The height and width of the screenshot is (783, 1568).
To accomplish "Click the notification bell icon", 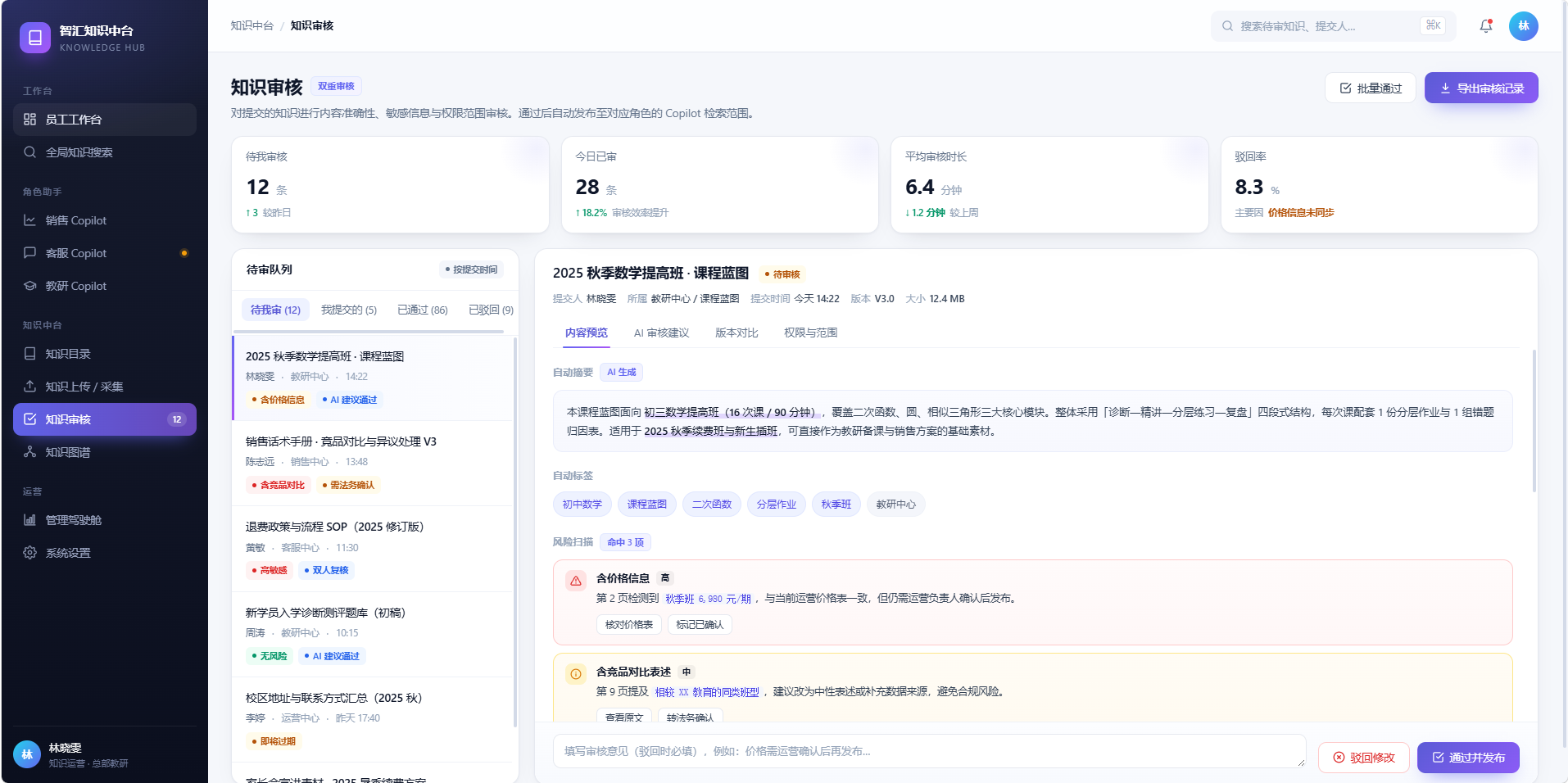I will (x=1485, y=26).
